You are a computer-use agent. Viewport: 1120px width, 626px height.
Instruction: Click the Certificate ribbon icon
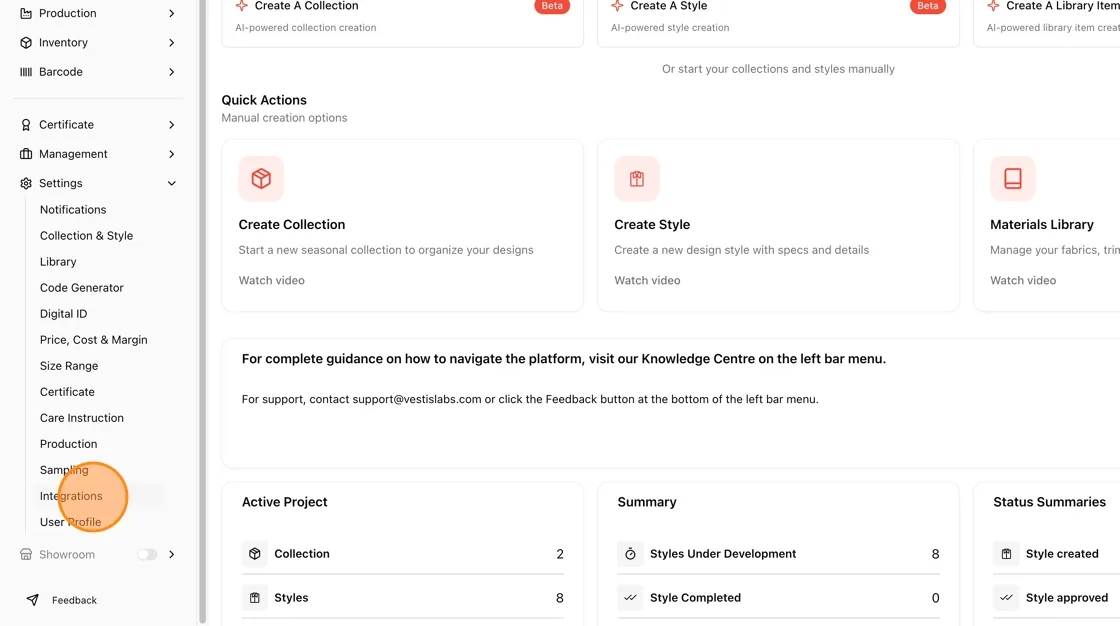pyautogui.click(x=26, y=124)
